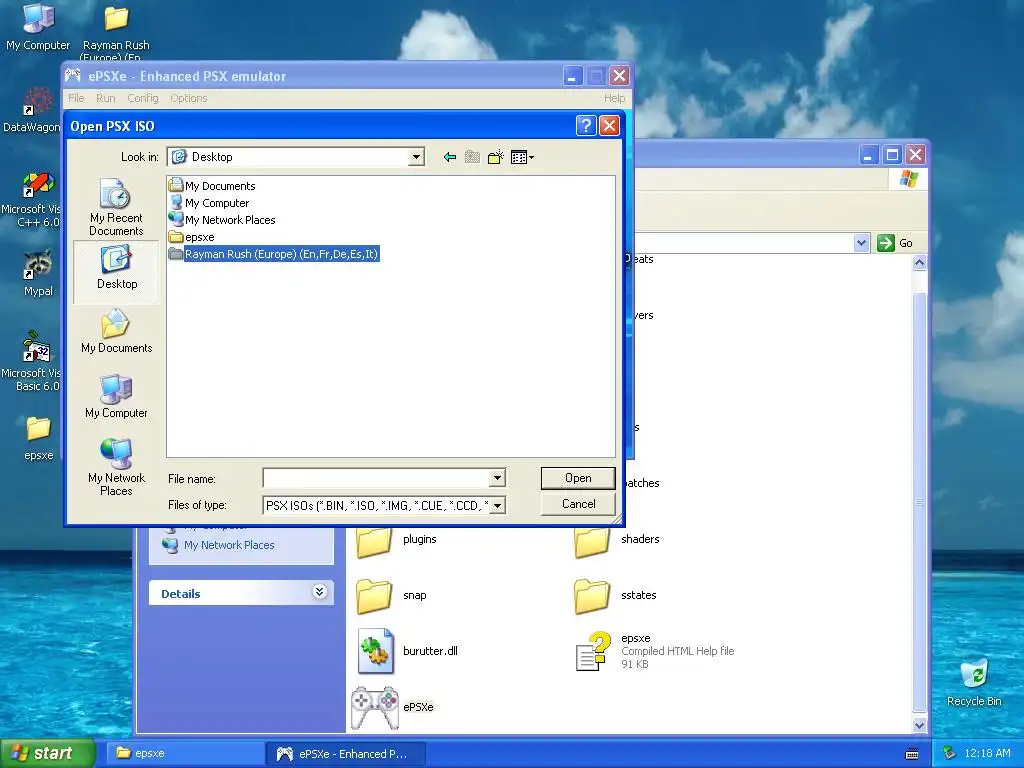Open the Config menu in ePSXe
Viewport: 1024px width, 768px height.
(143, 98)
